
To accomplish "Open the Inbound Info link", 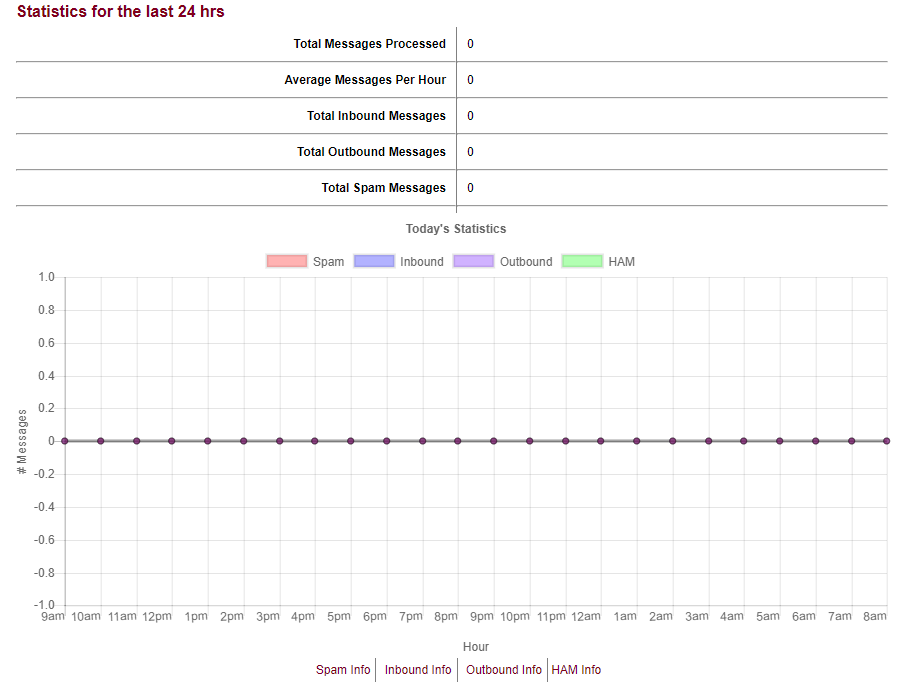I will click(418, 670).
